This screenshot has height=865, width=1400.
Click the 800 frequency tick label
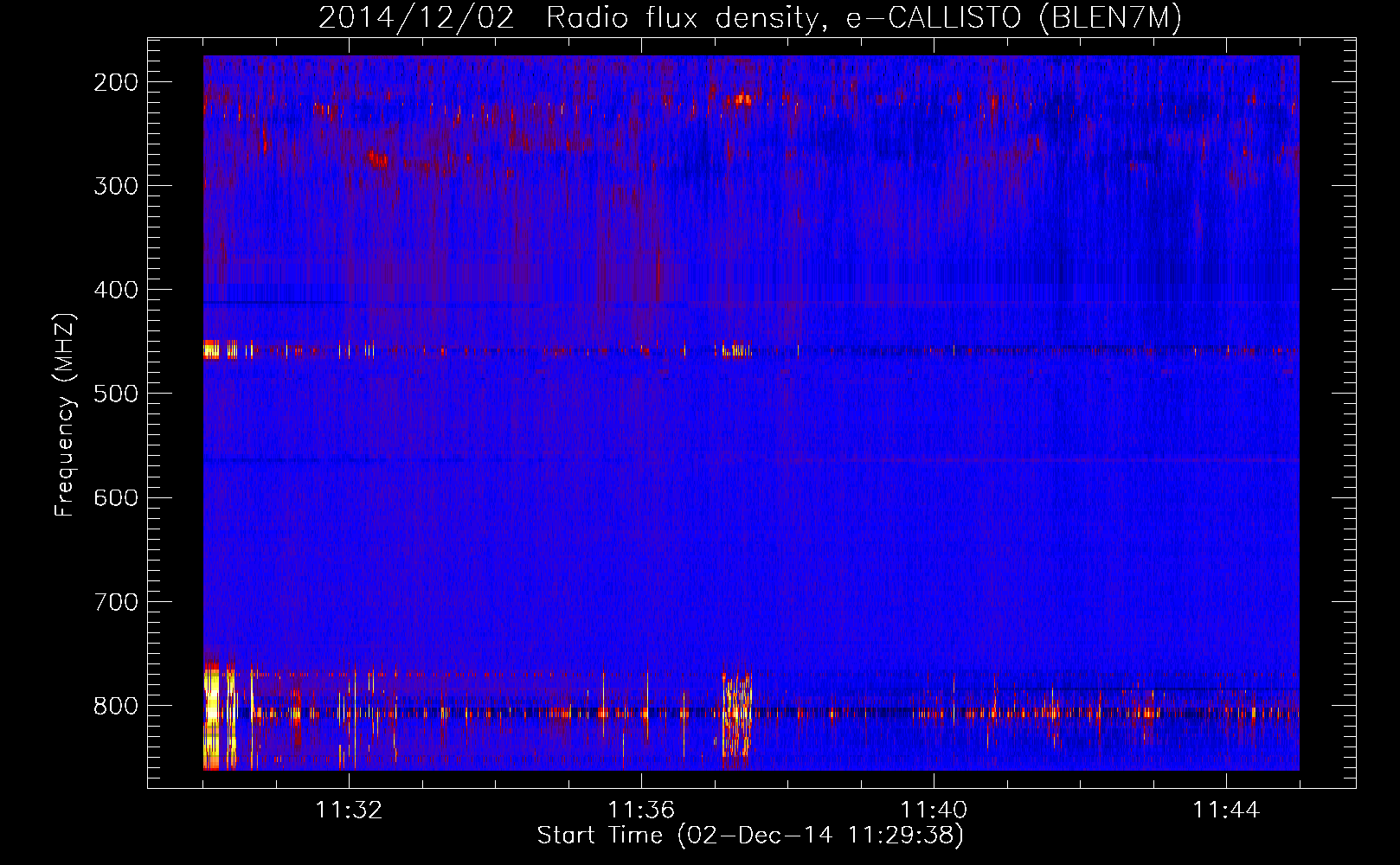[116, 706]
